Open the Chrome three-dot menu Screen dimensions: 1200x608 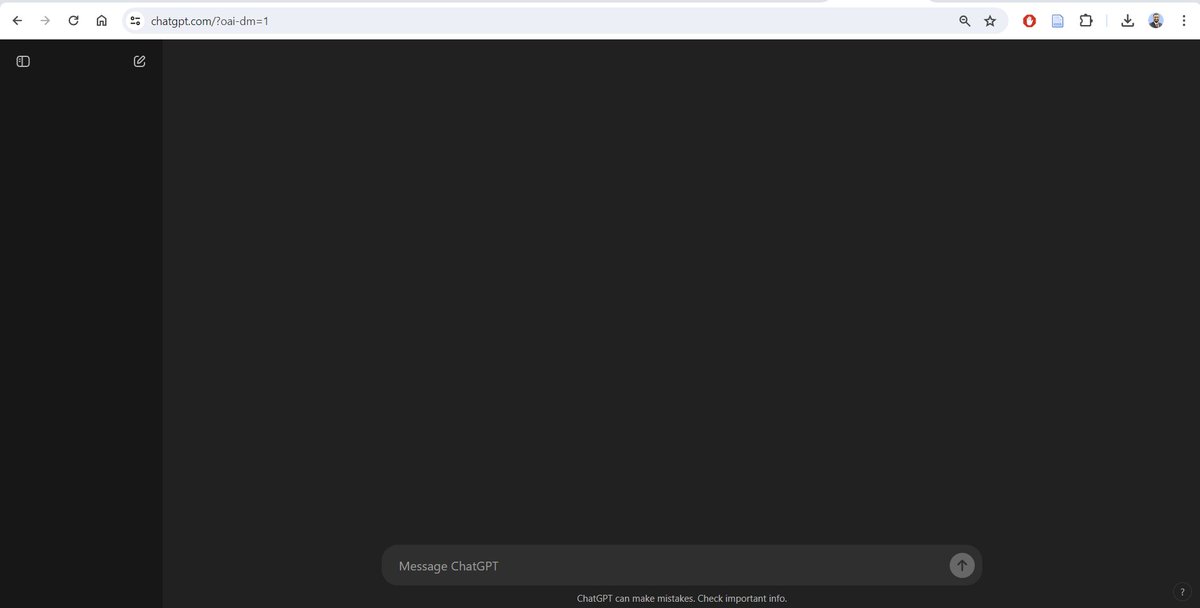[1183, 20]
